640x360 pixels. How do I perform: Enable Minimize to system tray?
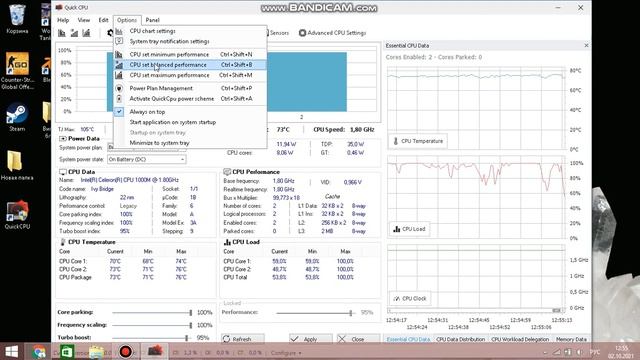[x=190, y=143]
